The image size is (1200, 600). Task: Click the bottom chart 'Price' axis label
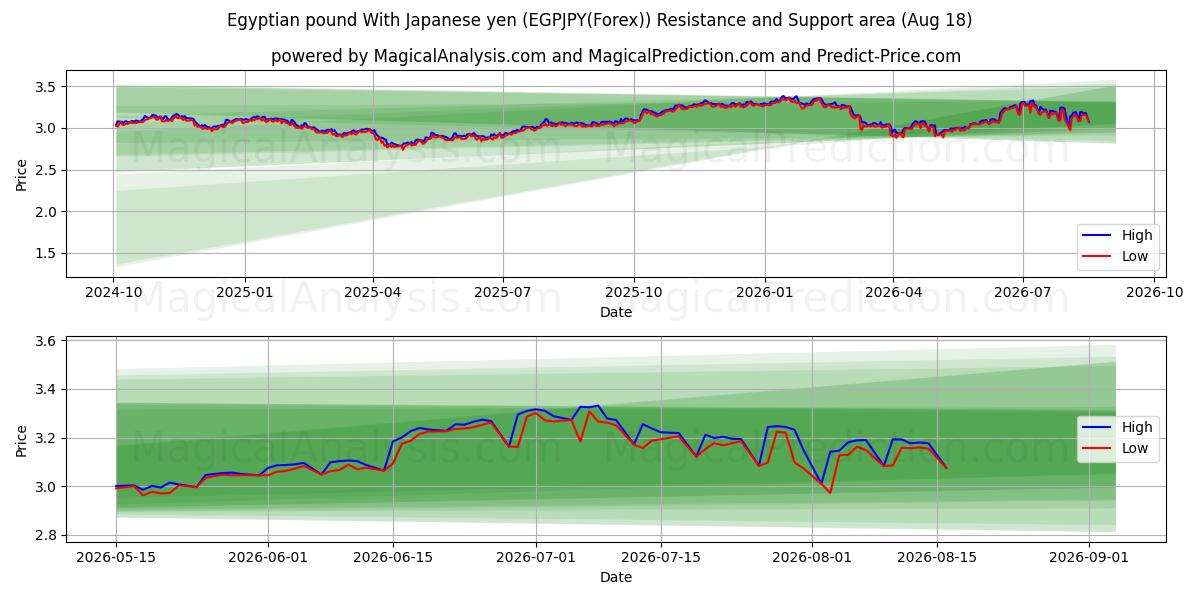point(22,439)
